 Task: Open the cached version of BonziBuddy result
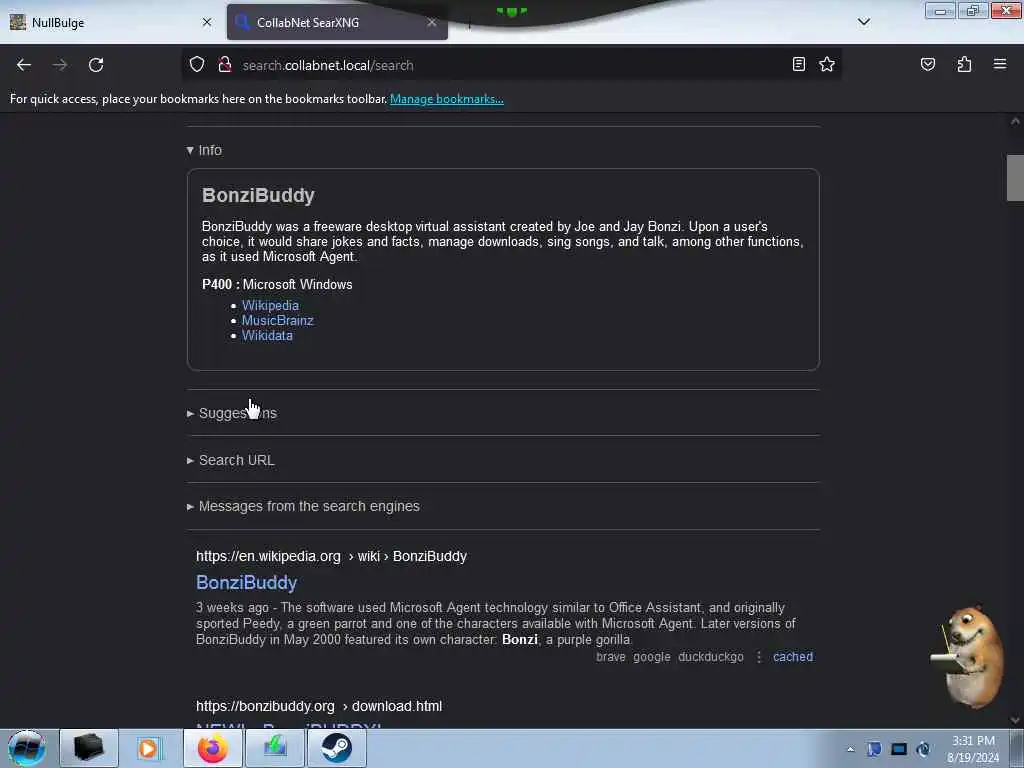point(793,657)
